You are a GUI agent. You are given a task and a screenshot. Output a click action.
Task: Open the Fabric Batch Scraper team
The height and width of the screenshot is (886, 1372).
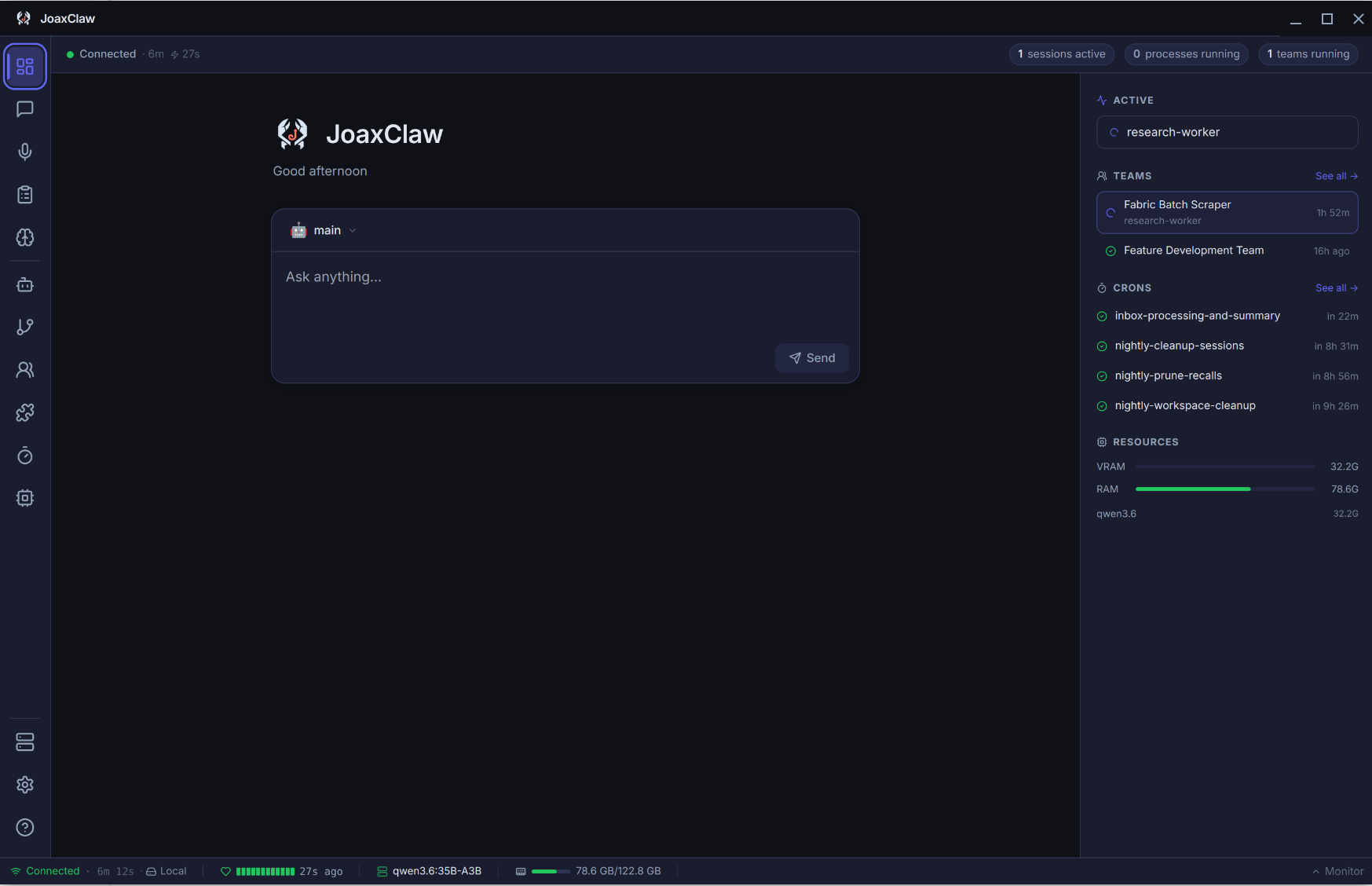tap(1227, 213)
